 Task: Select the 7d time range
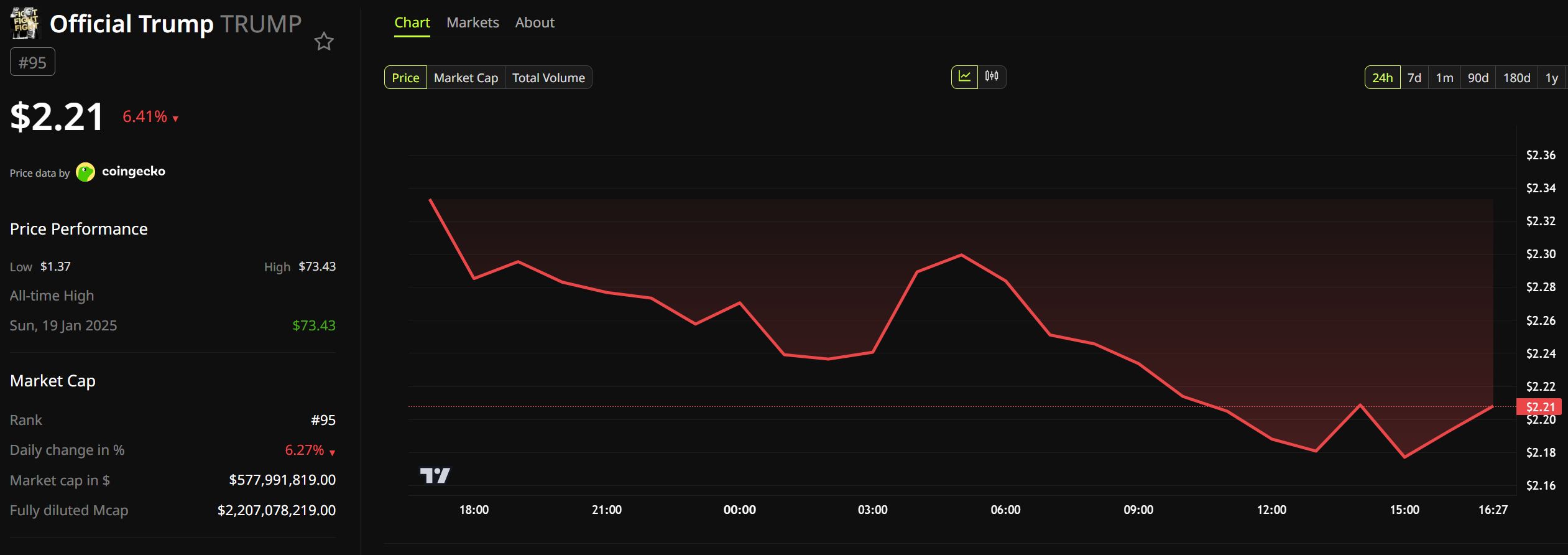(x=1414, y=78)
